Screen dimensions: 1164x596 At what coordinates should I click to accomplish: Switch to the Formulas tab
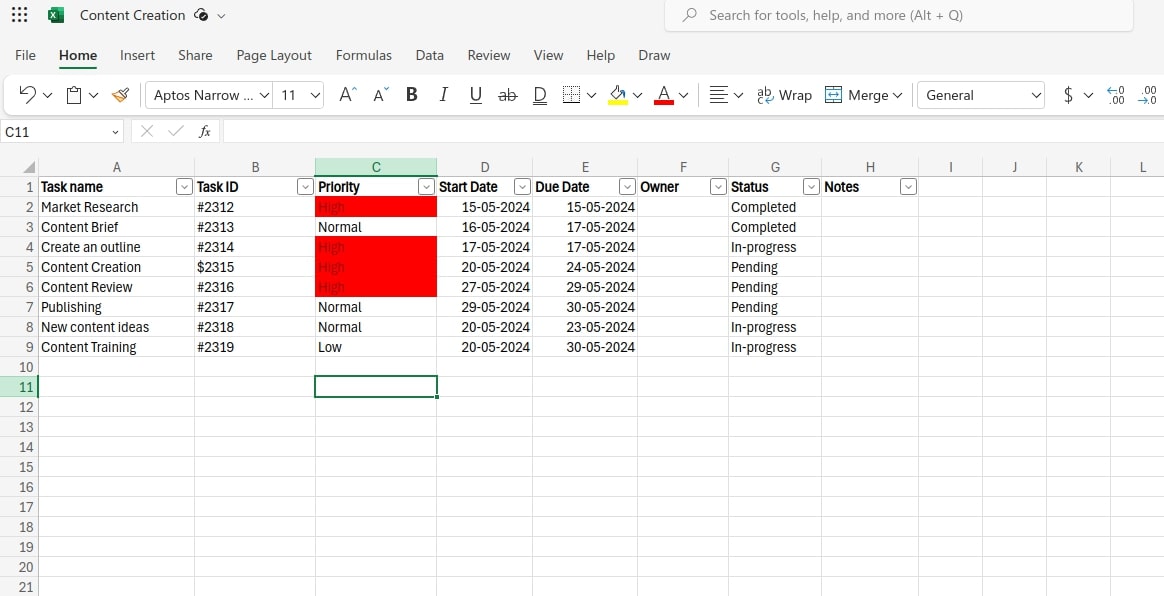tap(364, 55)
